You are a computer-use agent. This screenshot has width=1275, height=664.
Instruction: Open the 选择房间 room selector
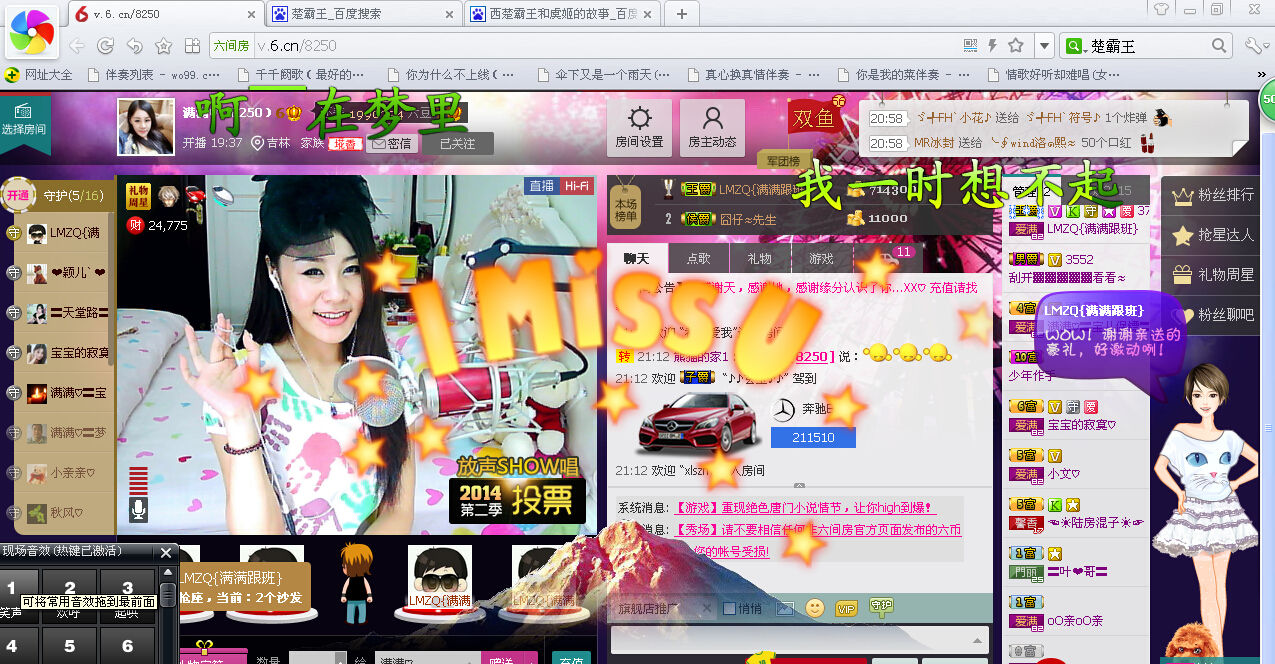point(25,124)
